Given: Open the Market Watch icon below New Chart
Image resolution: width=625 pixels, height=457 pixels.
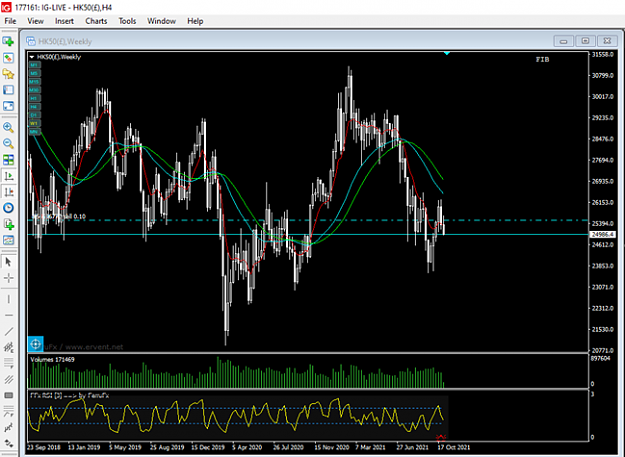Looking at the screenshot, I should point(8,58).
